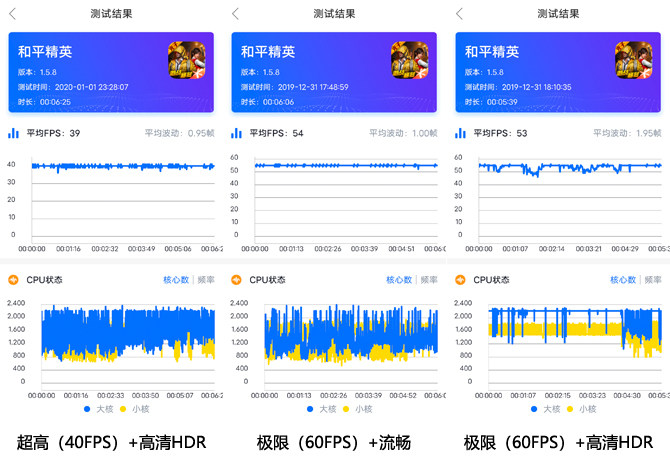The image size is (670, 461).
Task: Tap game icon in the 17:48:59 test card
Action: pyautogui.click(x=410, y=60)
